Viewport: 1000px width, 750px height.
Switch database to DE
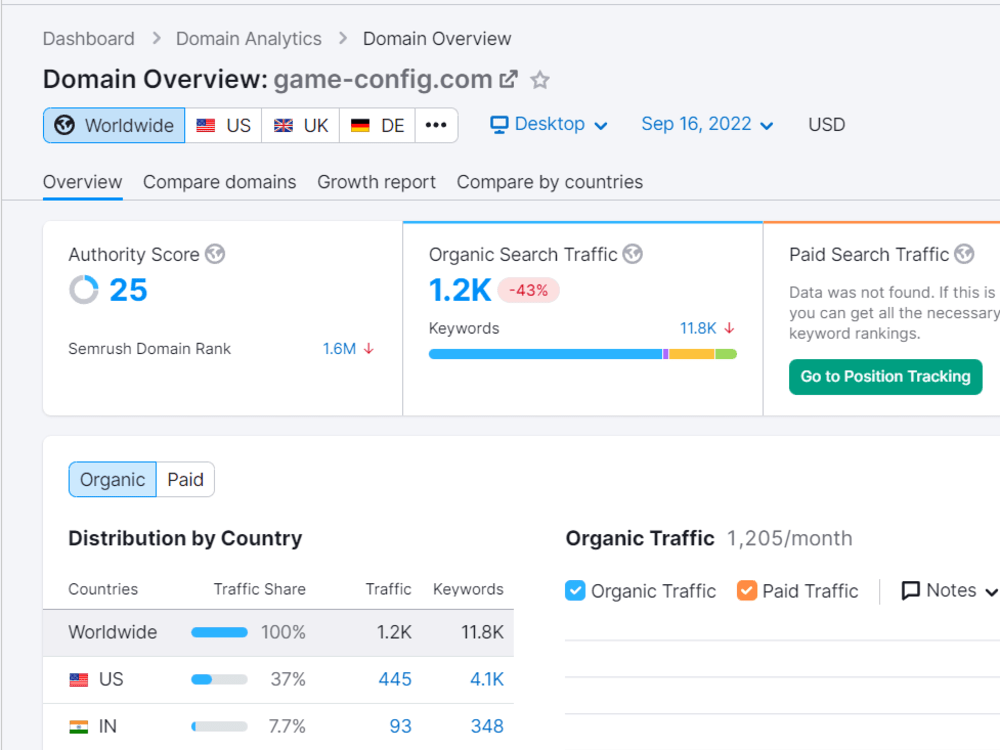click(x=378, y=125)
